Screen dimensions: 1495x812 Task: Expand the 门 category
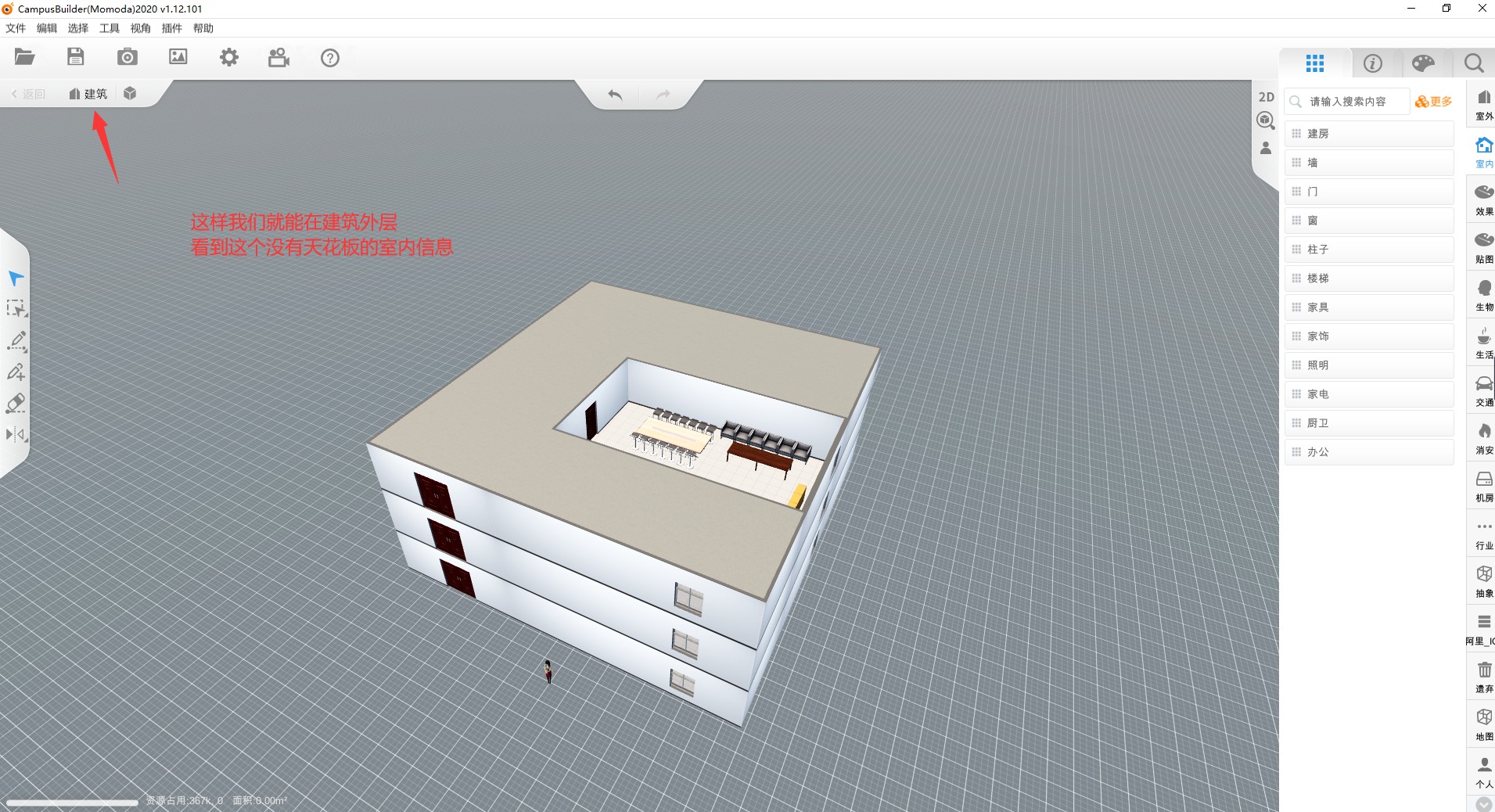pos(1369,192)
